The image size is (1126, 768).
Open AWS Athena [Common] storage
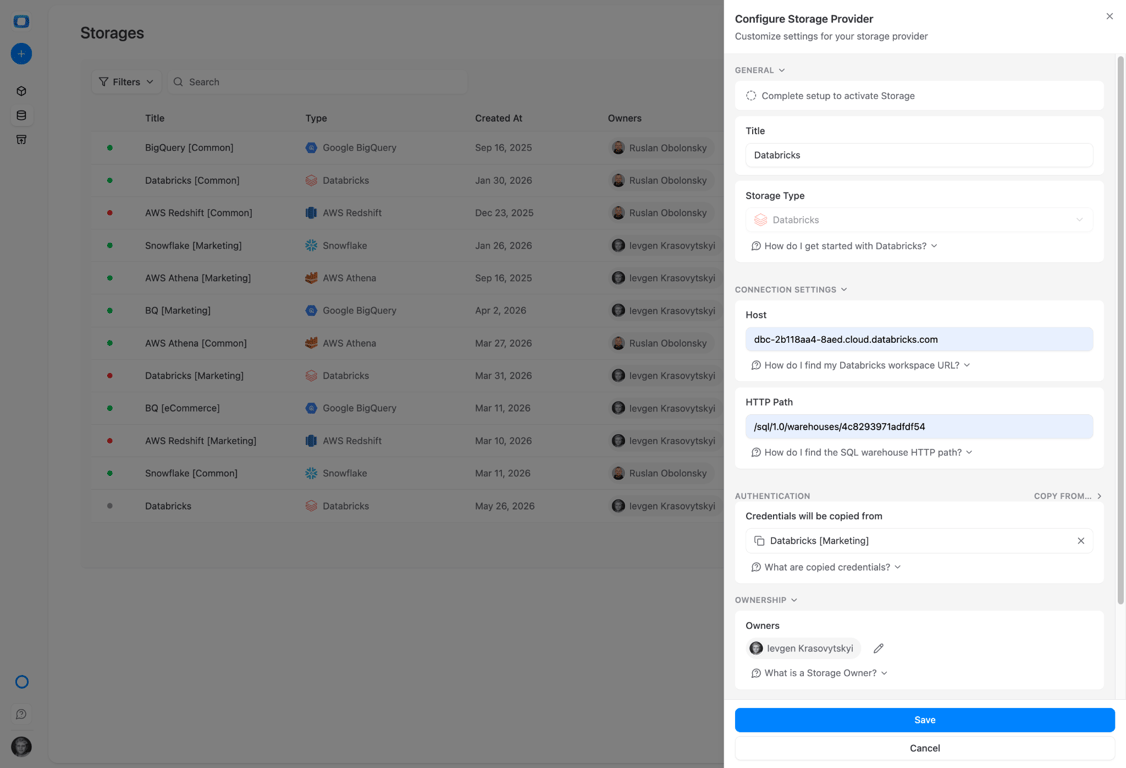click(x=195, y=343)
